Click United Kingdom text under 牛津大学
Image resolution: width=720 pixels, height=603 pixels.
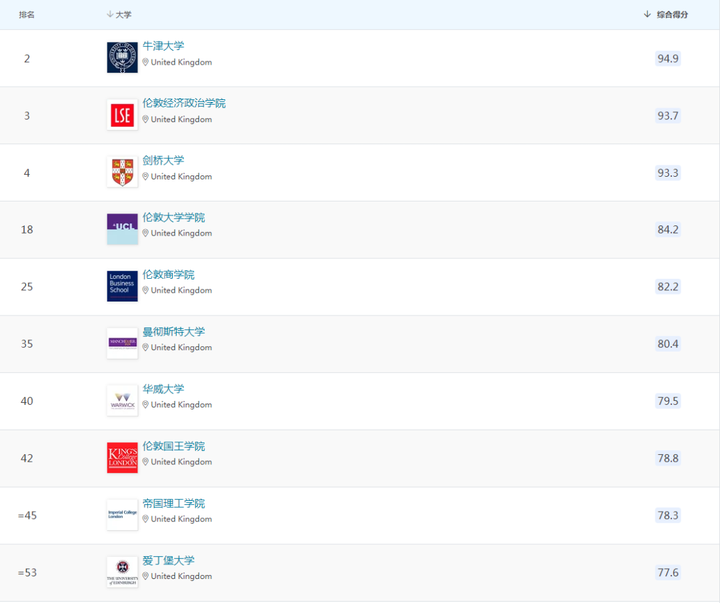[x=181, y=62]
